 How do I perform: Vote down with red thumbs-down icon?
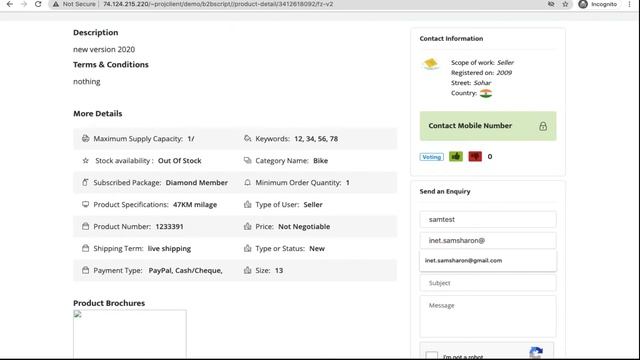[475, 156]
